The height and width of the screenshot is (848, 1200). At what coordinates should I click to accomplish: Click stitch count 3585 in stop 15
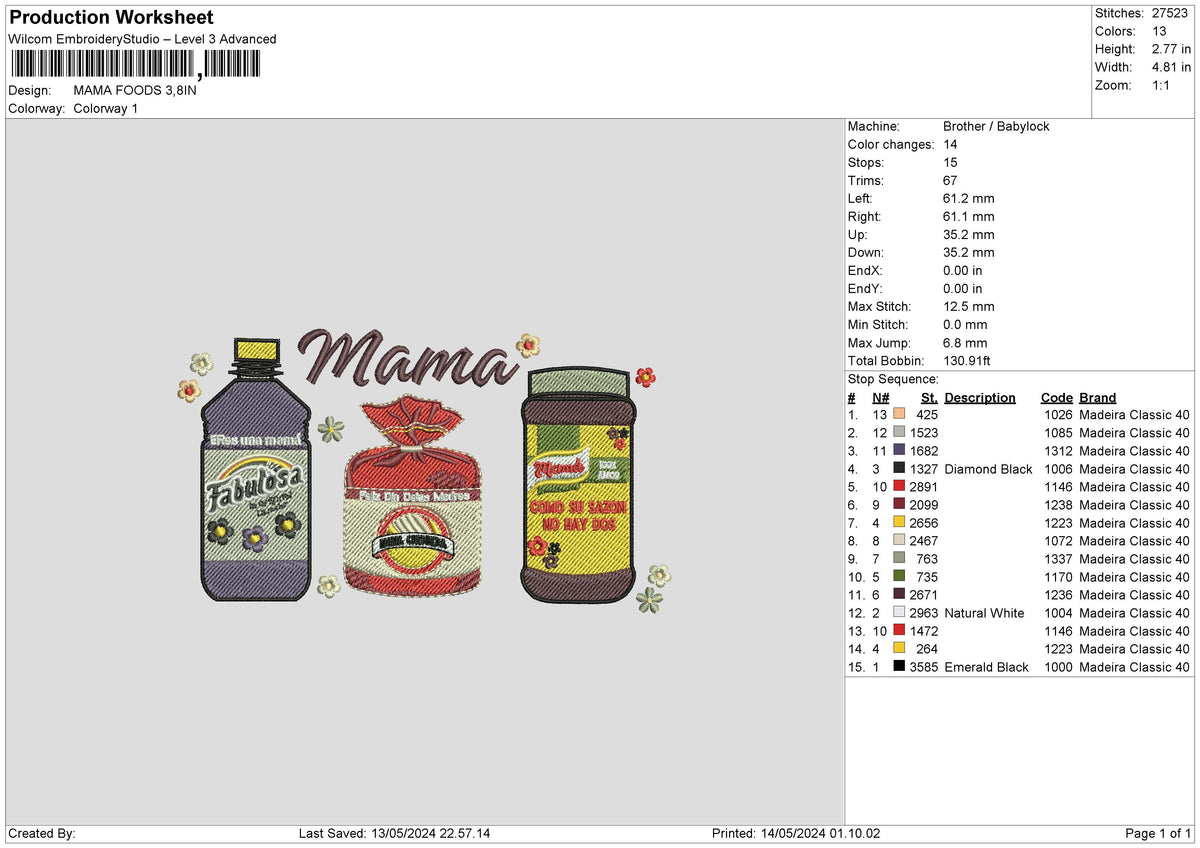click(924, 666)
